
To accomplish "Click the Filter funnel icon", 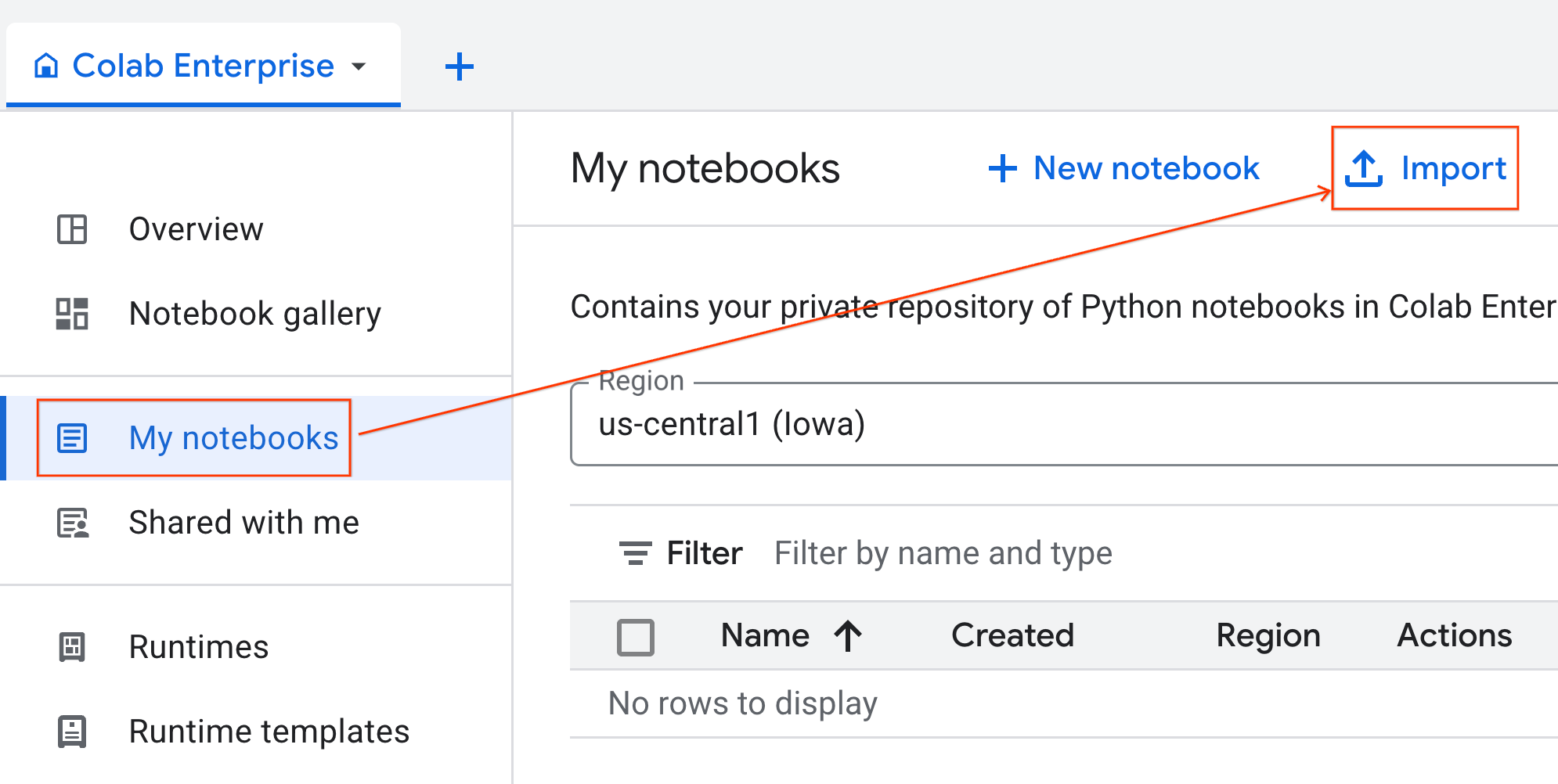I will 636,552.
